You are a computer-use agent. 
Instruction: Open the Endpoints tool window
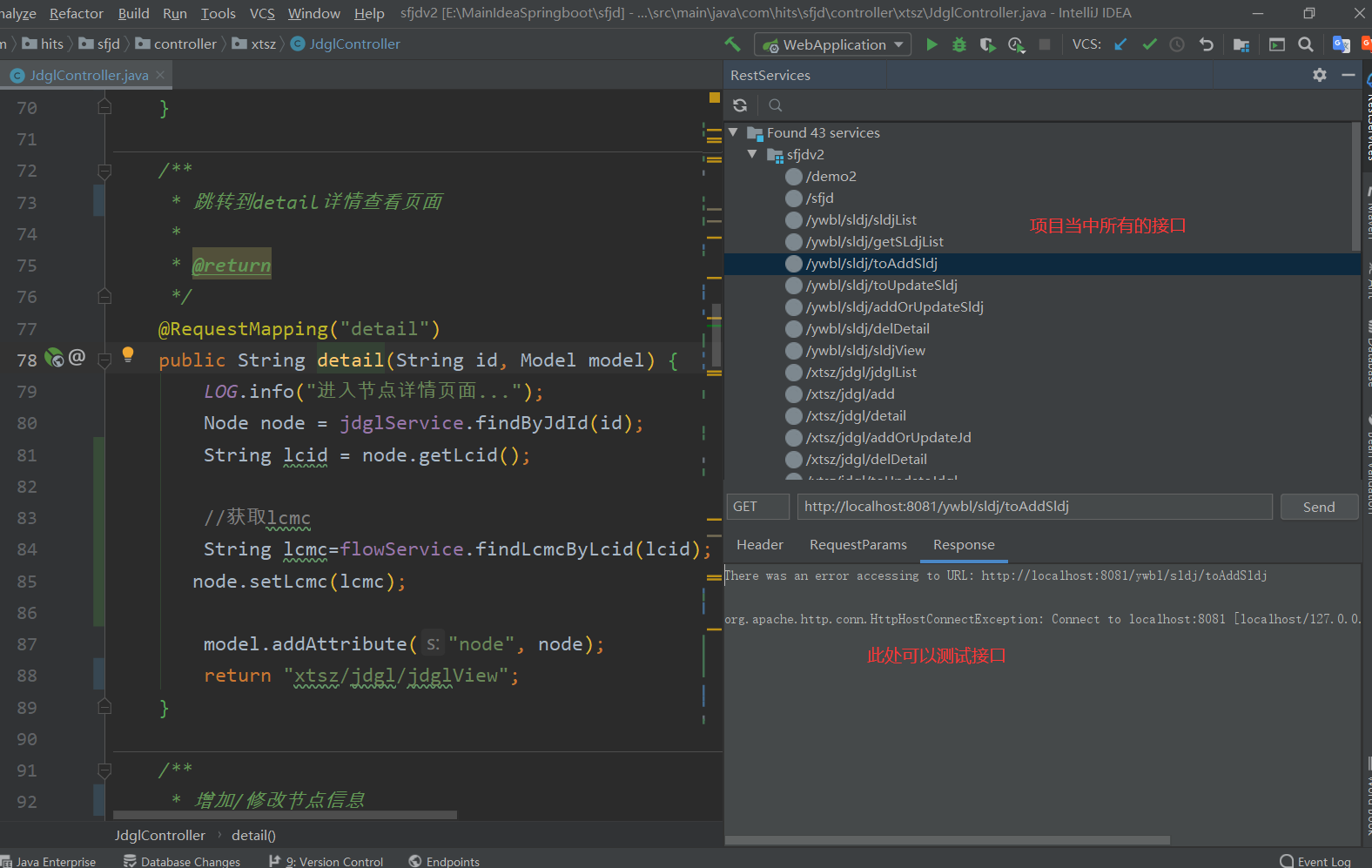tap(444, 861)
